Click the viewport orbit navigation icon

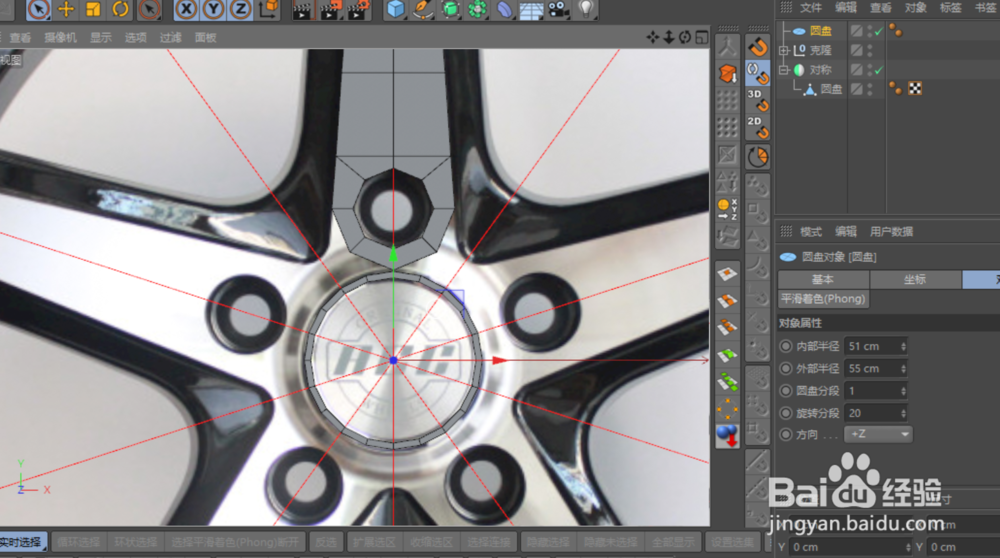(685, 37)
